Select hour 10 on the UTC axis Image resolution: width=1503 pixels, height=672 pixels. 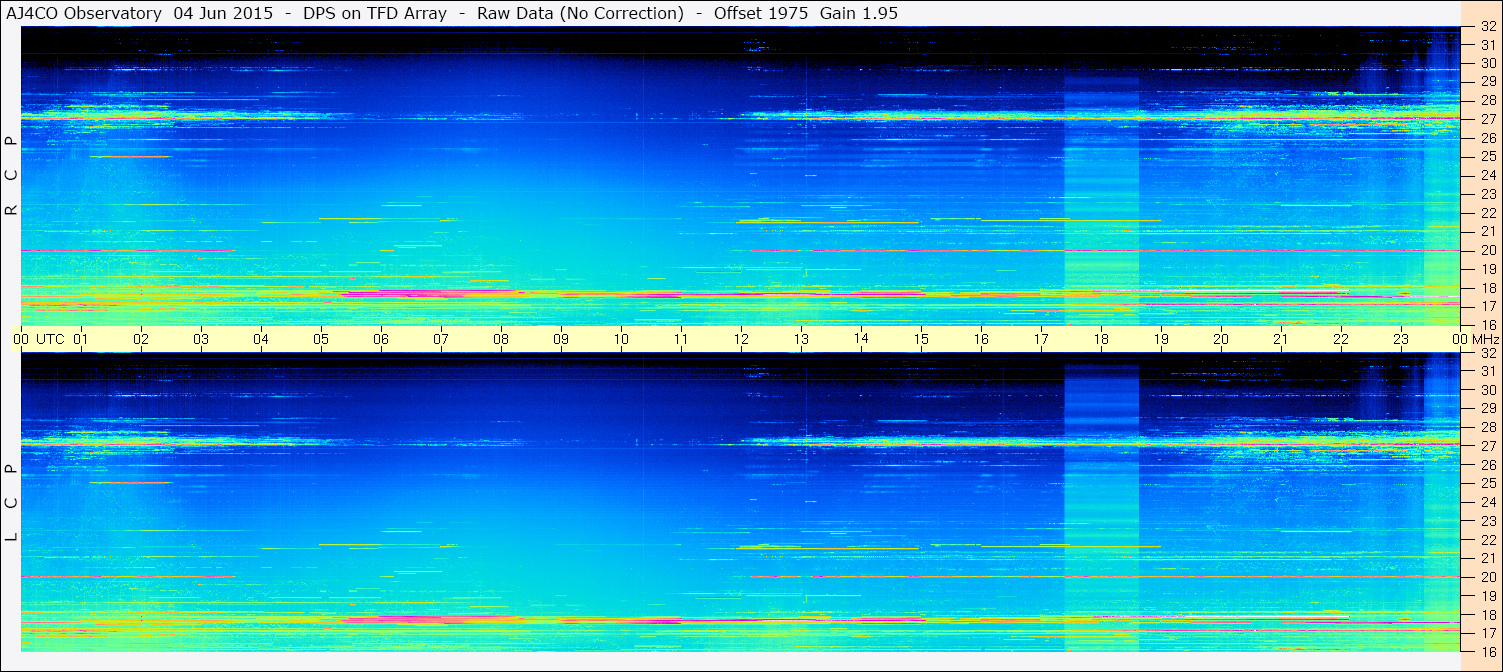pyautogui.click(x=621, y=339)
